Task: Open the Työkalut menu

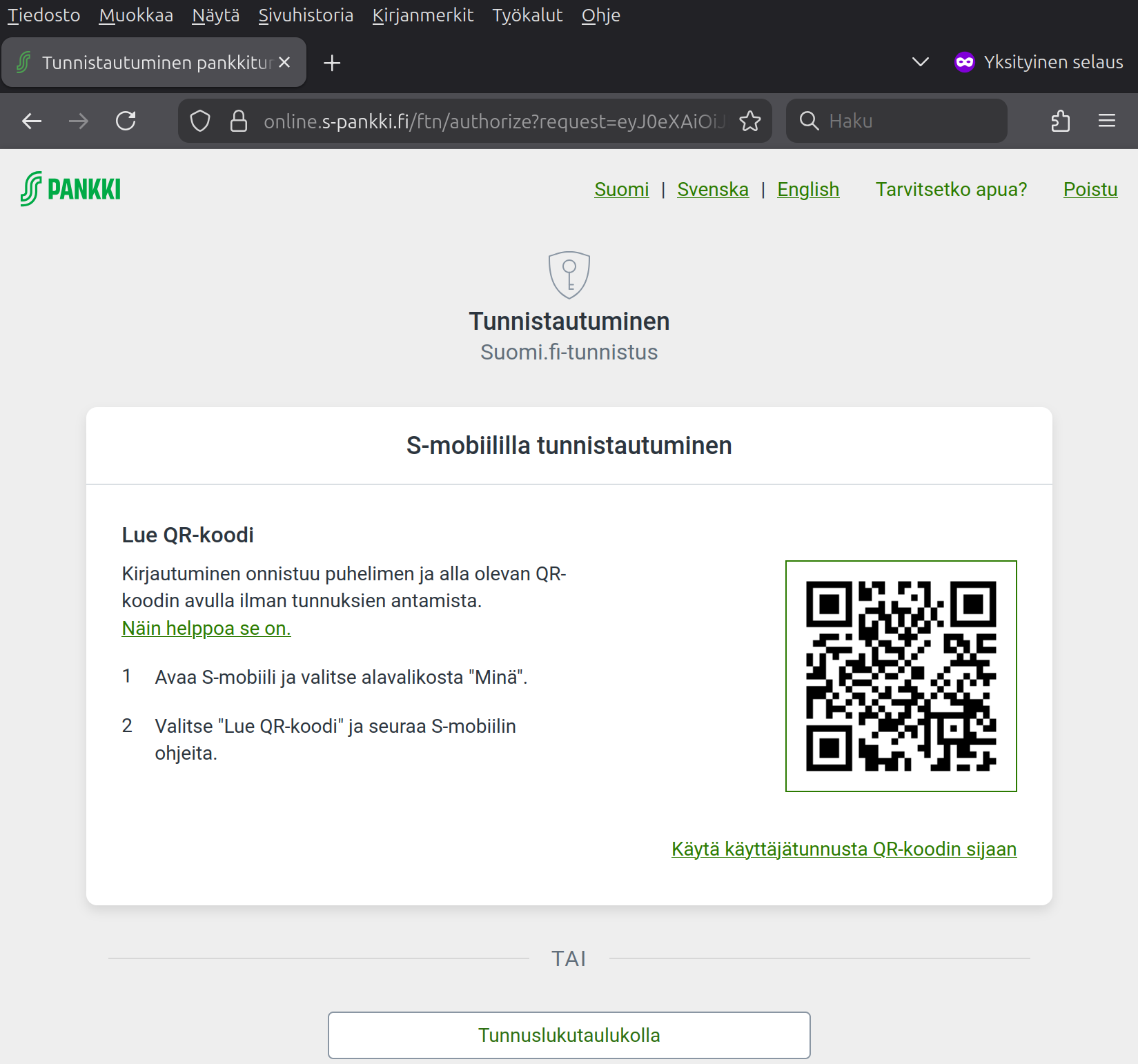Action: [527, 15]
